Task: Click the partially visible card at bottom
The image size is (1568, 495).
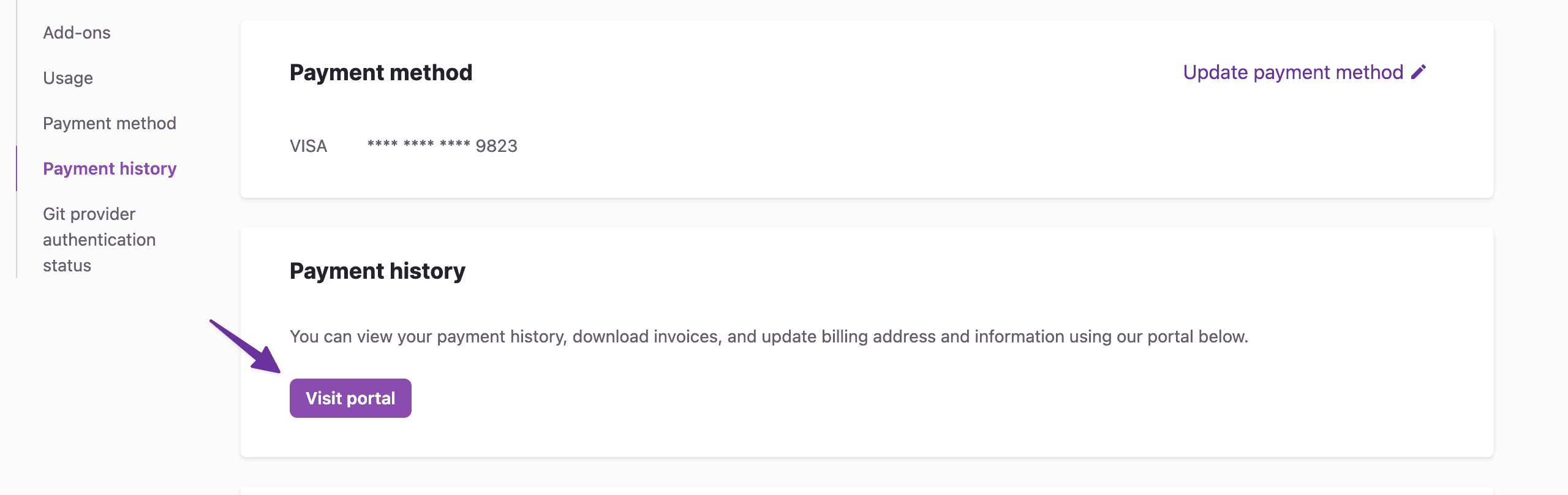Action: (x=867, y=491)
